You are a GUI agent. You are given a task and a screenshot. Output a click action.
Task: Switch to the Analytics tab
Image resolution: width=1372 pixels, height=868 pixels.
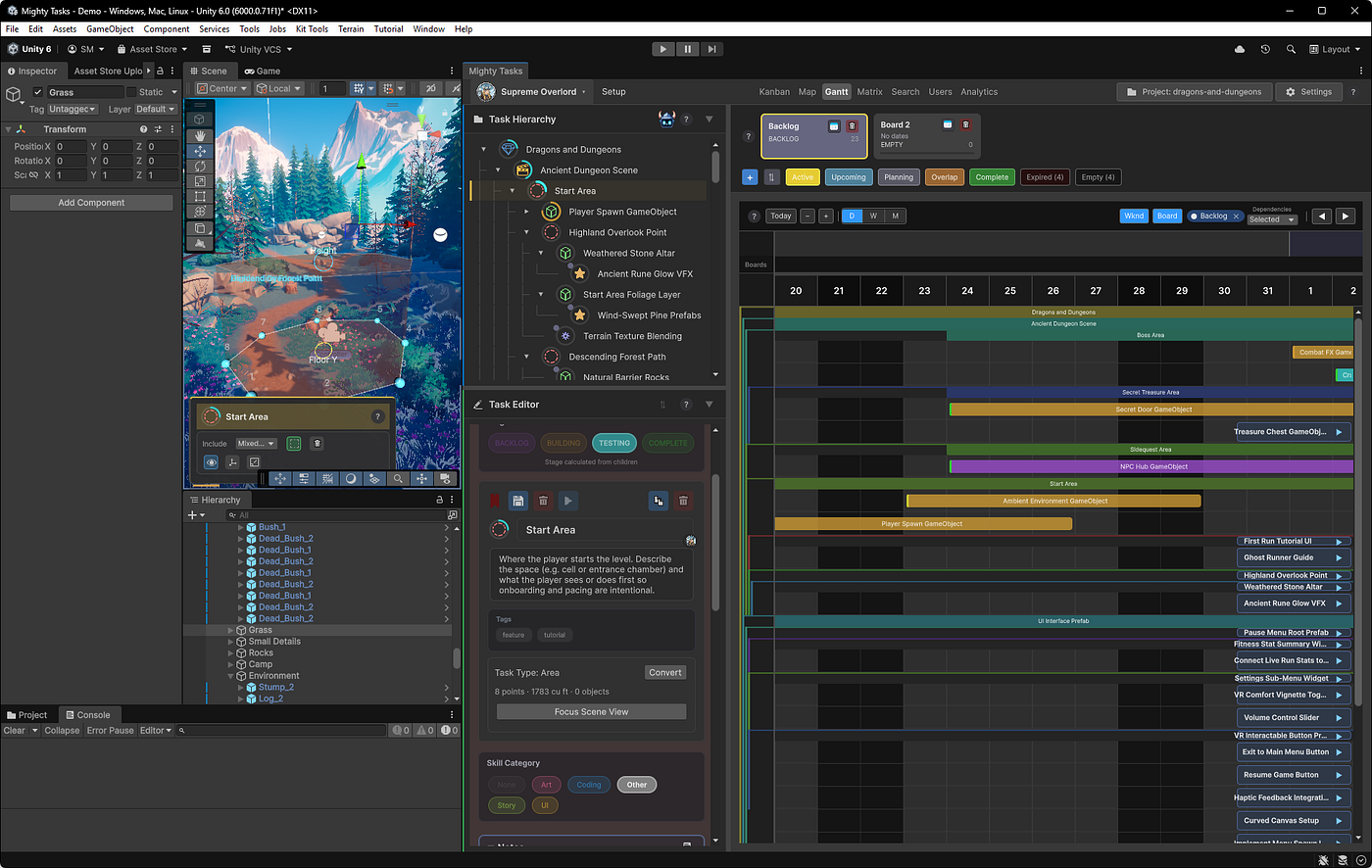tap(979, 92)
